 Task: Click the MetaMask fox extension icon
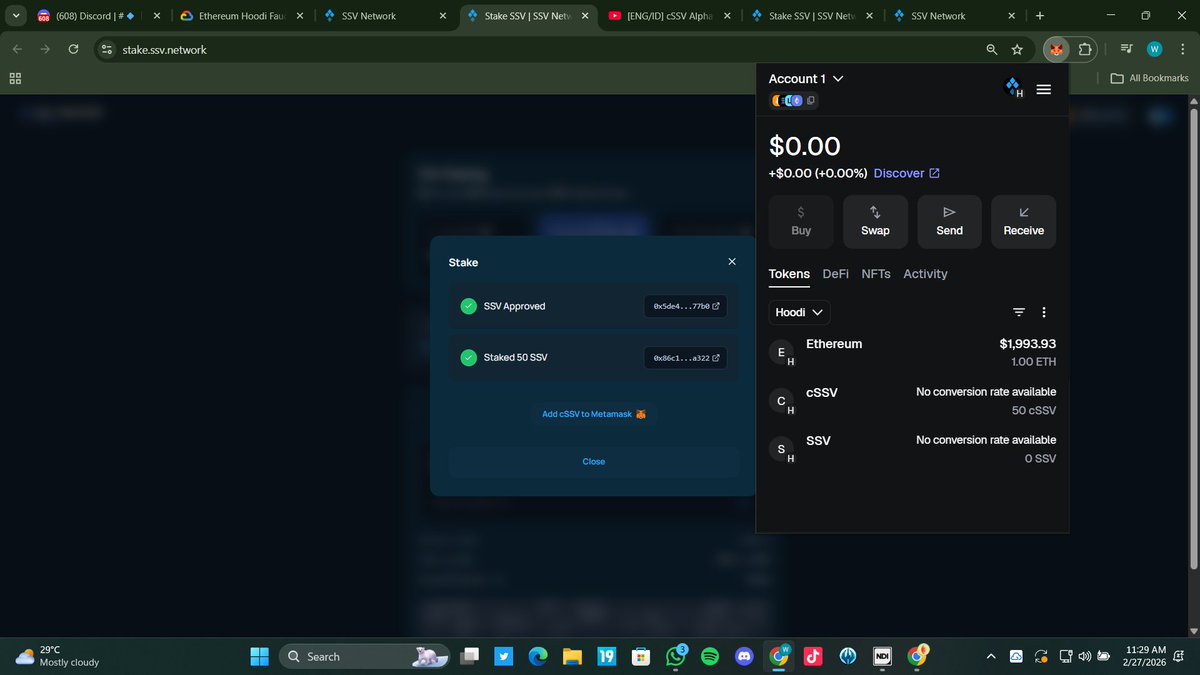[1056, 49]
